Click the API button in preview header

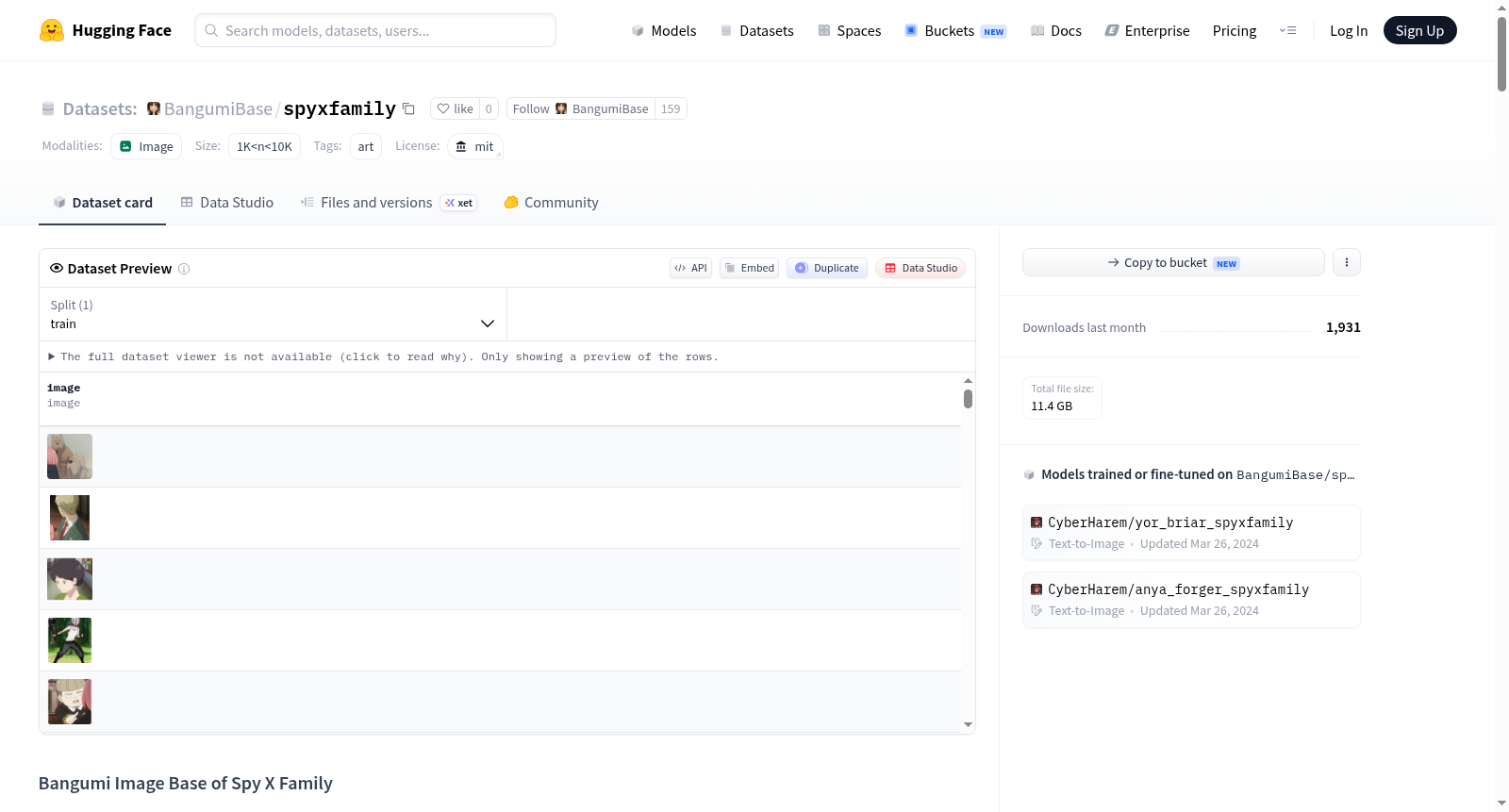coord(690,268)
